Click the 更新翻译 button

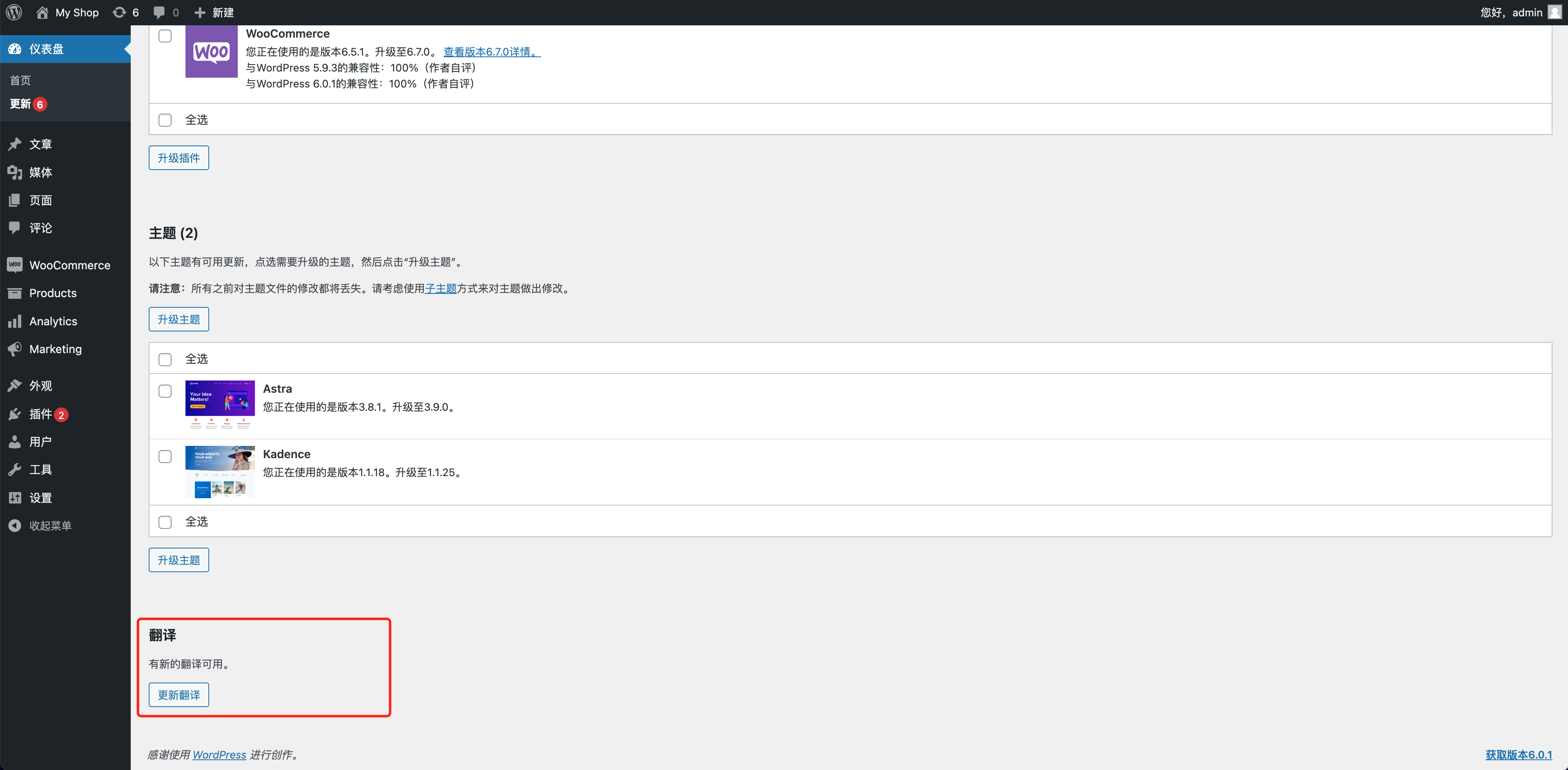tap(179, 695)
